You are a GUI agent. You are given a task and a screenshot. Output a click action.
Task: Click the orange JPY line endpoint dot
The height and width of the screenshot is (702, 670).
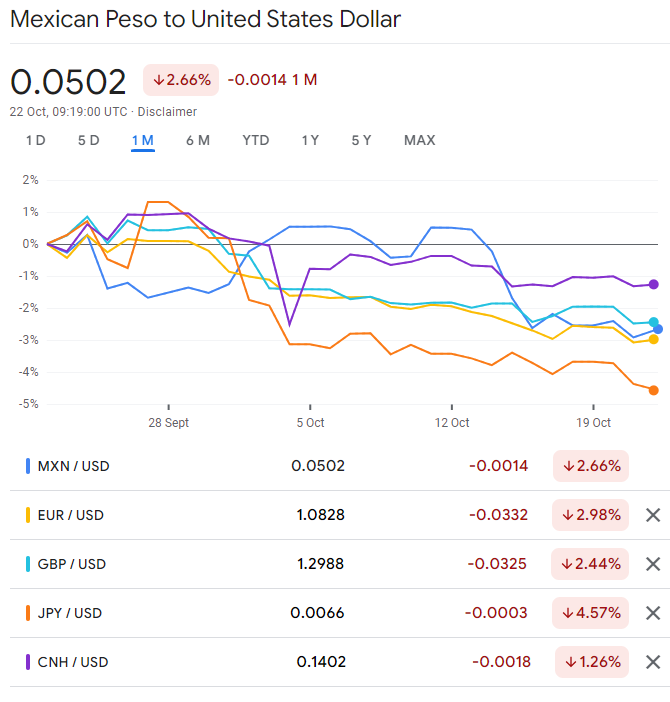[654, 390]
